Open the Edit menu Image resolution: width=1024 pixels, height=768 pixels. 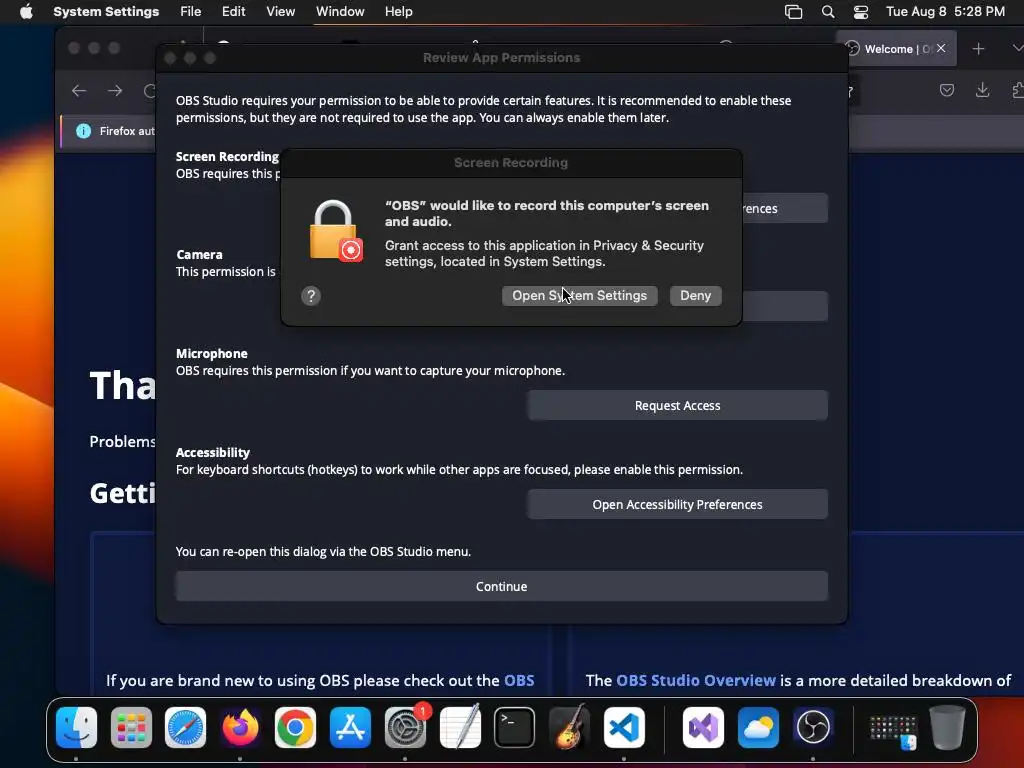(233, 12)
